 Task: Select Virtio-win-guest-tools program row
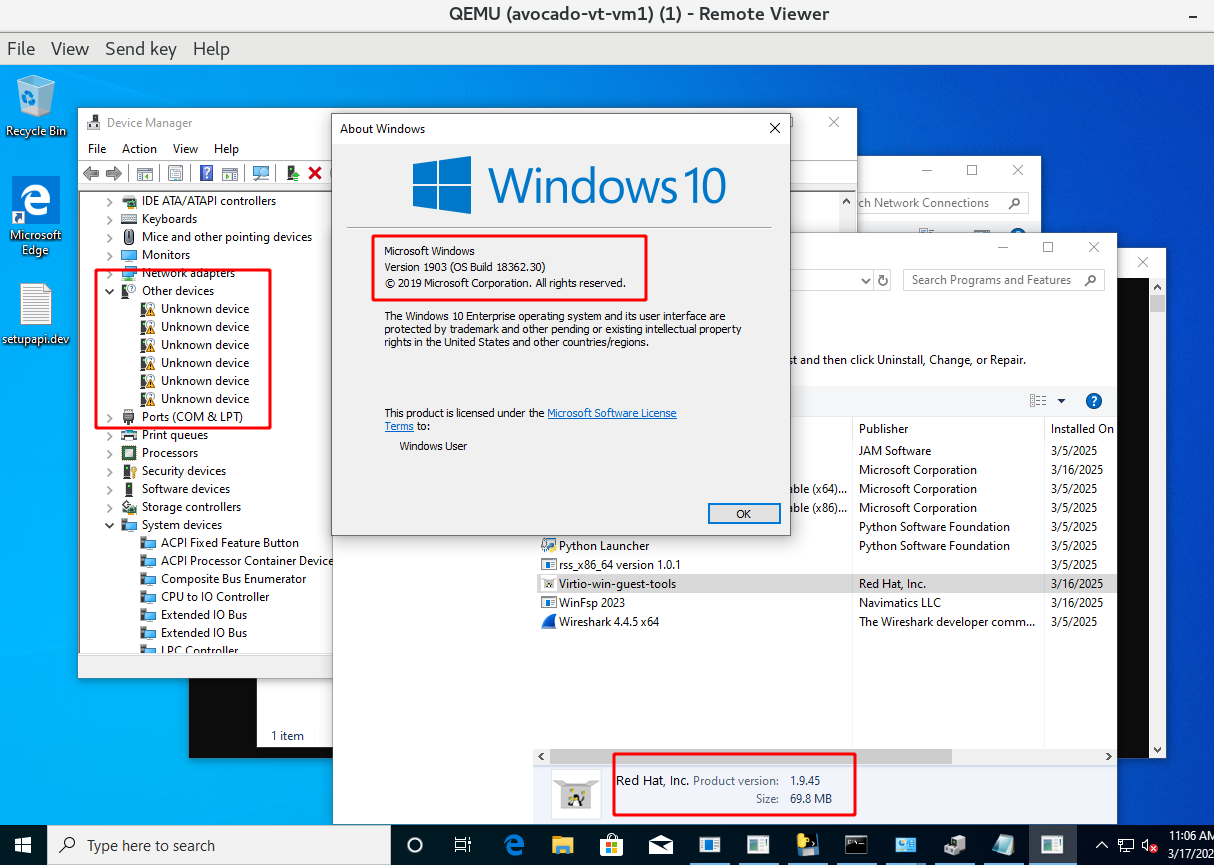(827, 584)
